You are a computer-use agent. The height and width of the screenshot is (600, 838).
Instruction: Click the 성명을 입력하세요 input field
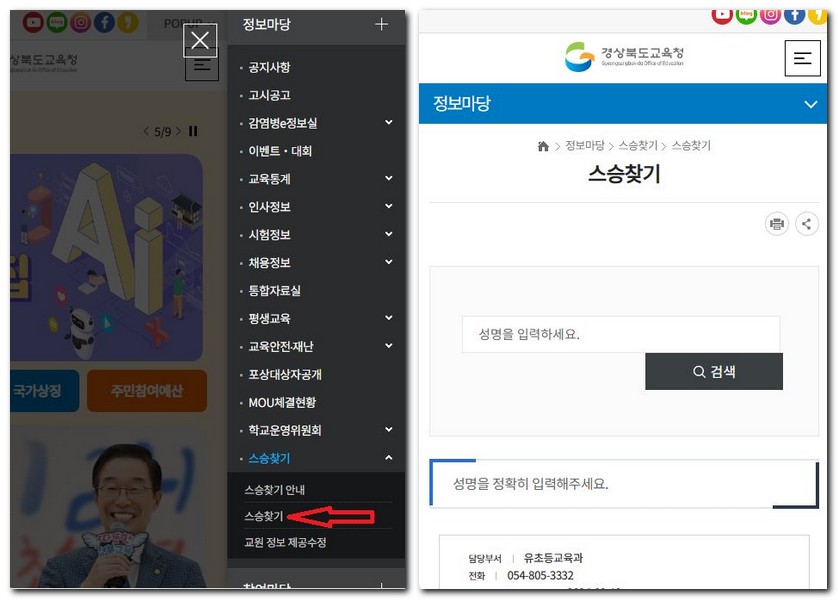point(622,333)
